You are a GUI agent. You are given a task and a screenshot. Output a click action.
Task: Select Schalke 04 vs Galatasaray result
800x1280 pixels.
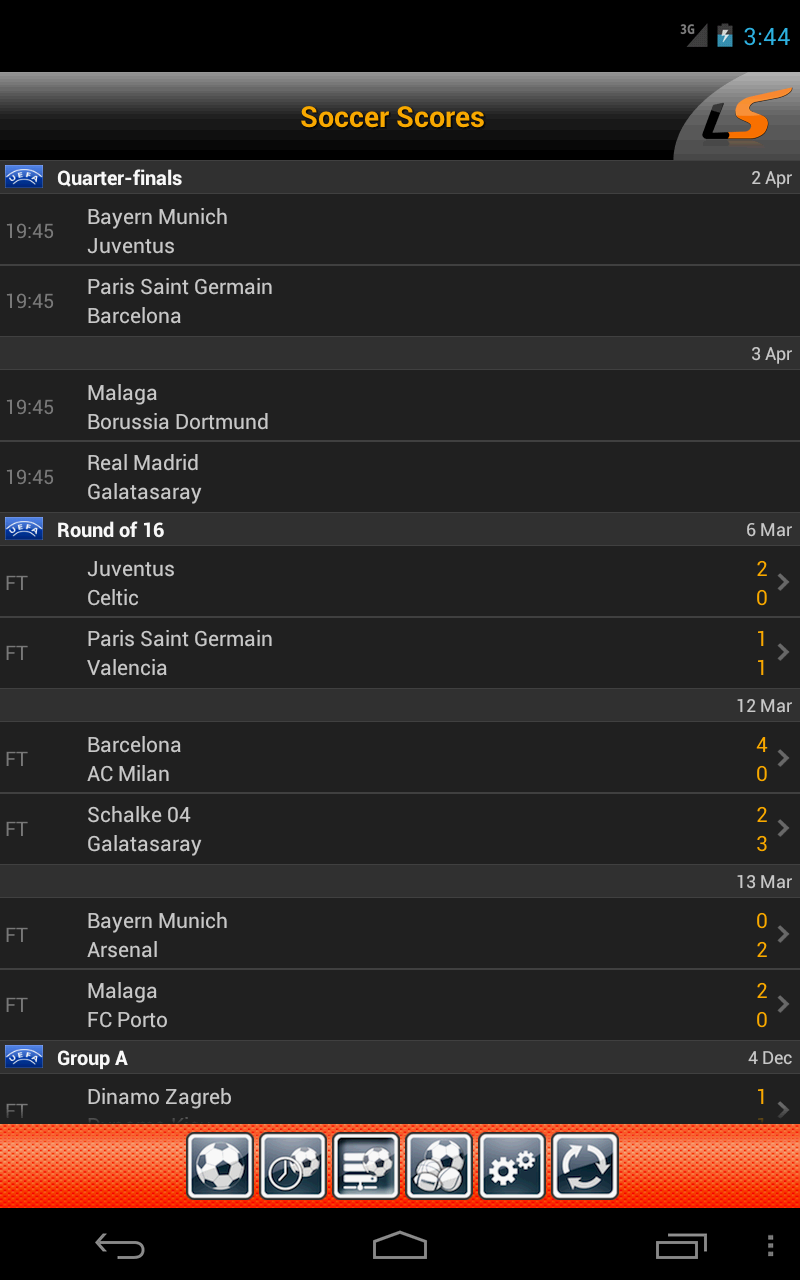(x=400, y=829)
